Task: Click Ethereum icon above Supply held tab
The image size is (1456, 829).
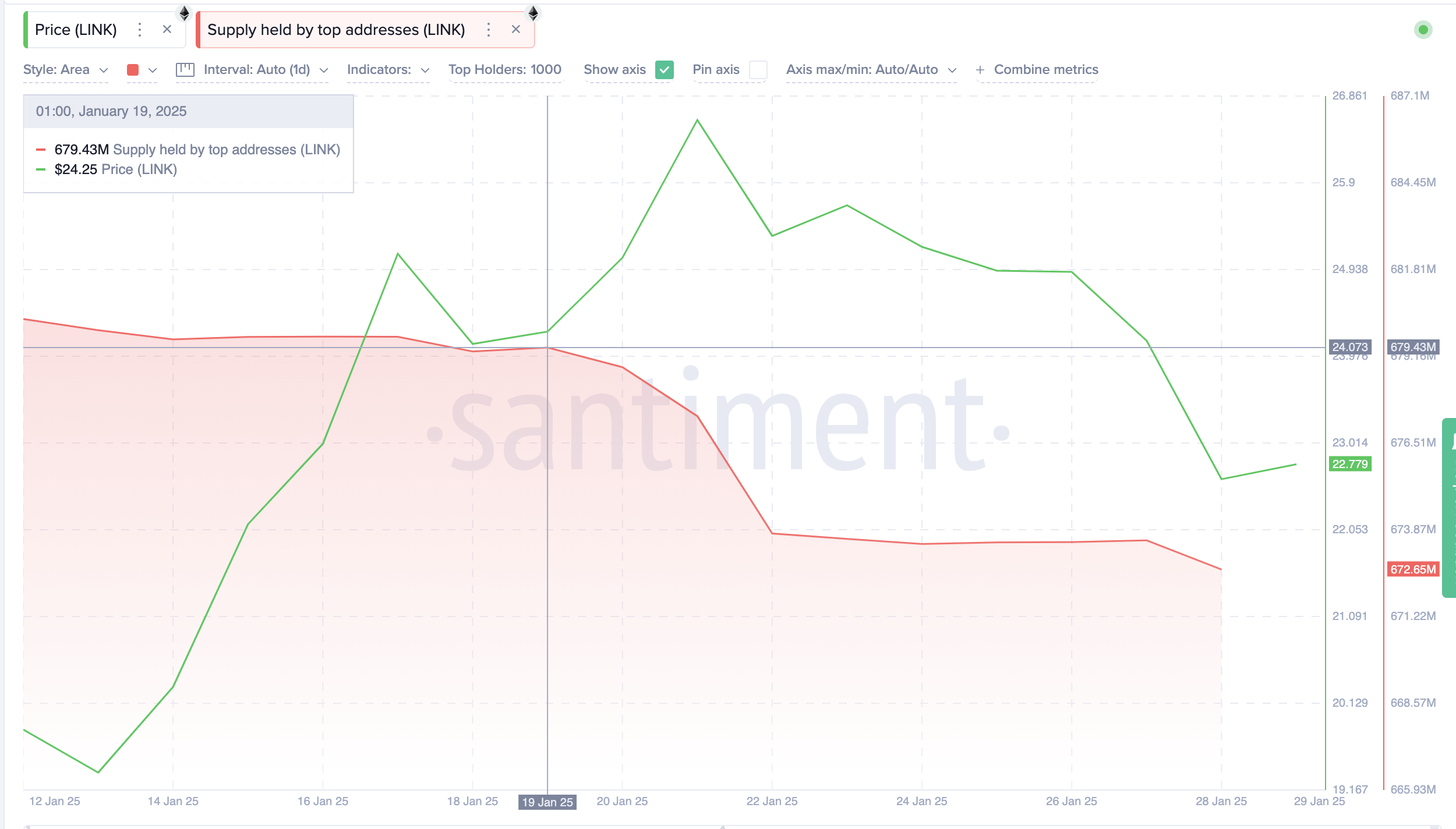Action: (533, 13)
